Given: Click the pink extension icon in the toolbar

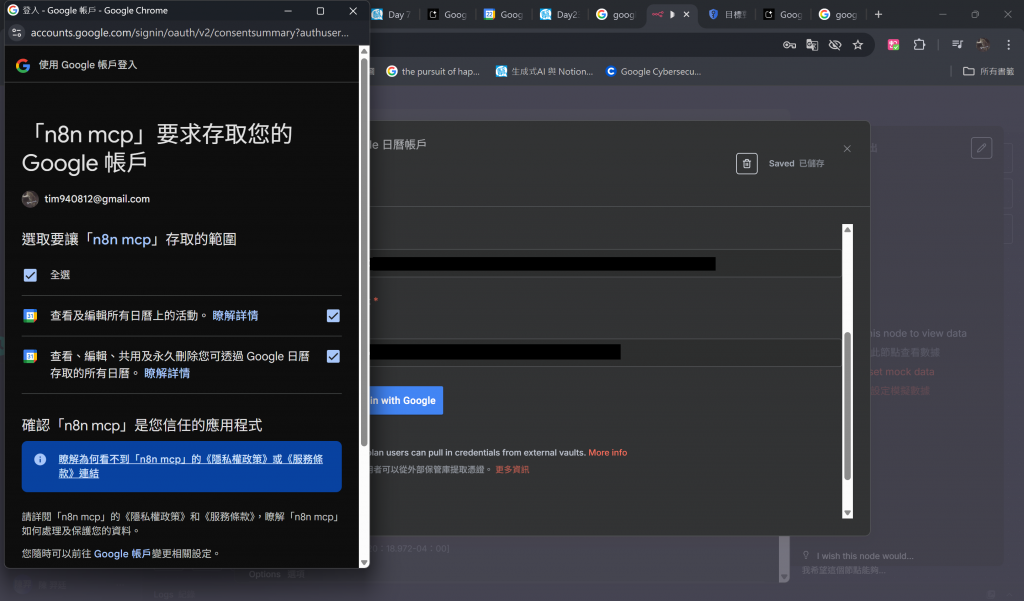Looking at the screenshot, I should coord(893,44).
